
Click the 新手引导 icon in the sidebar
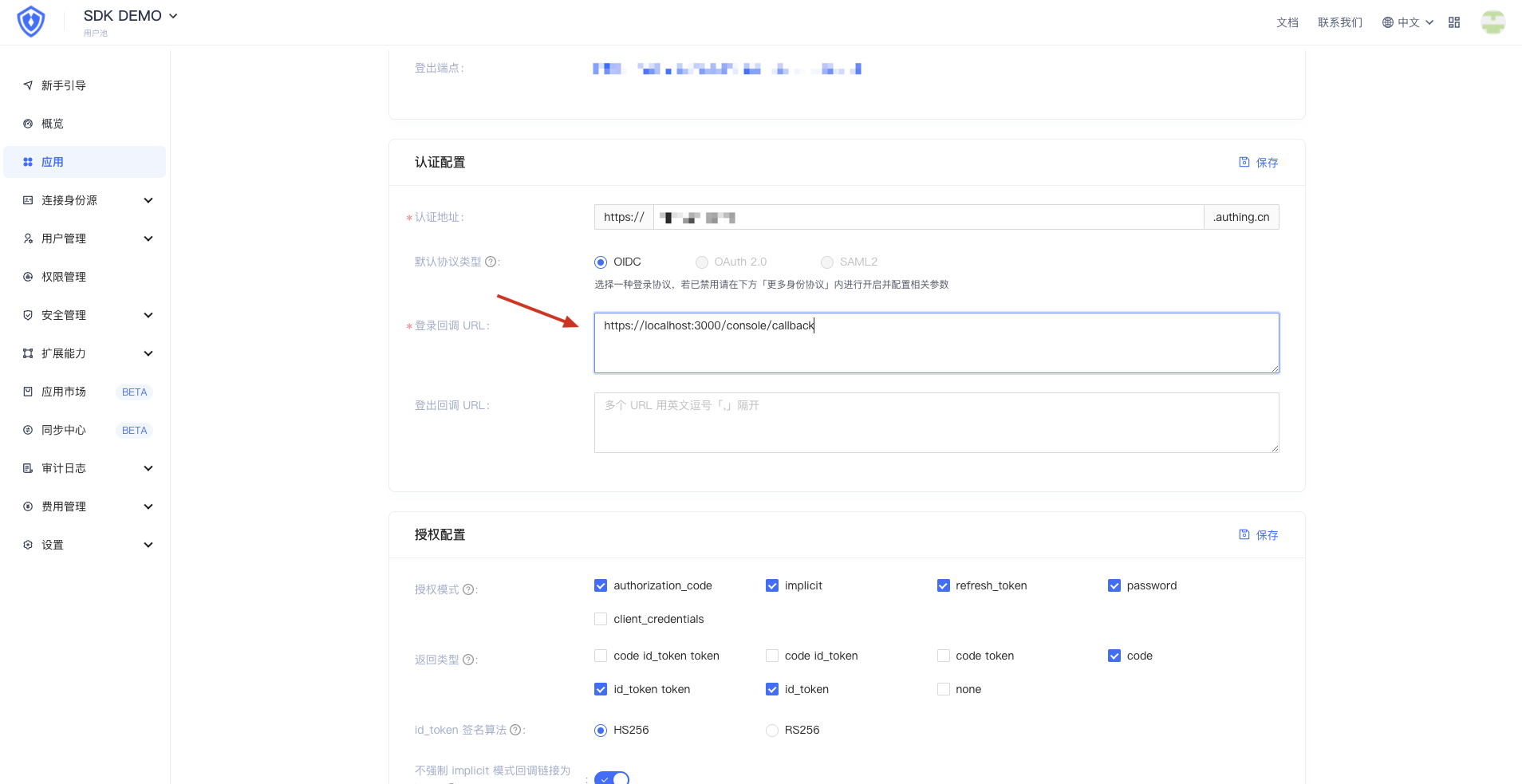[28, 85]
